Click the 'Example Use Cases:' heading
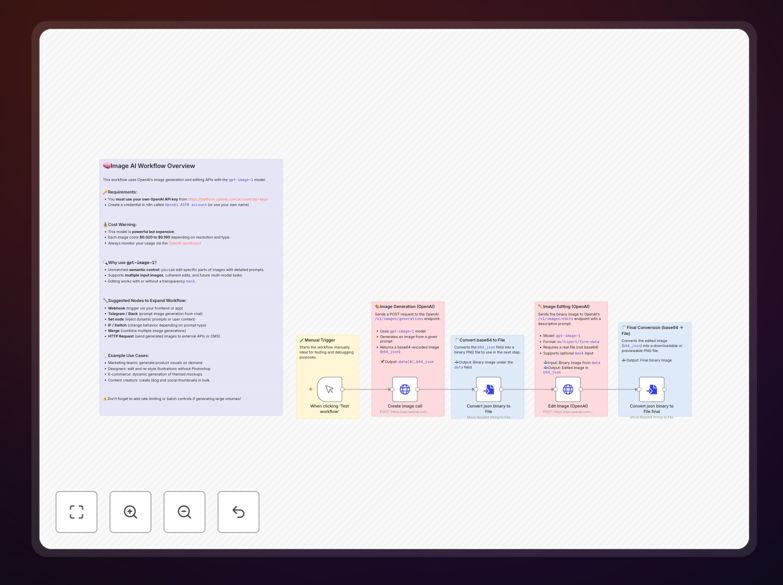783x585 pixels. coord(126,356)
